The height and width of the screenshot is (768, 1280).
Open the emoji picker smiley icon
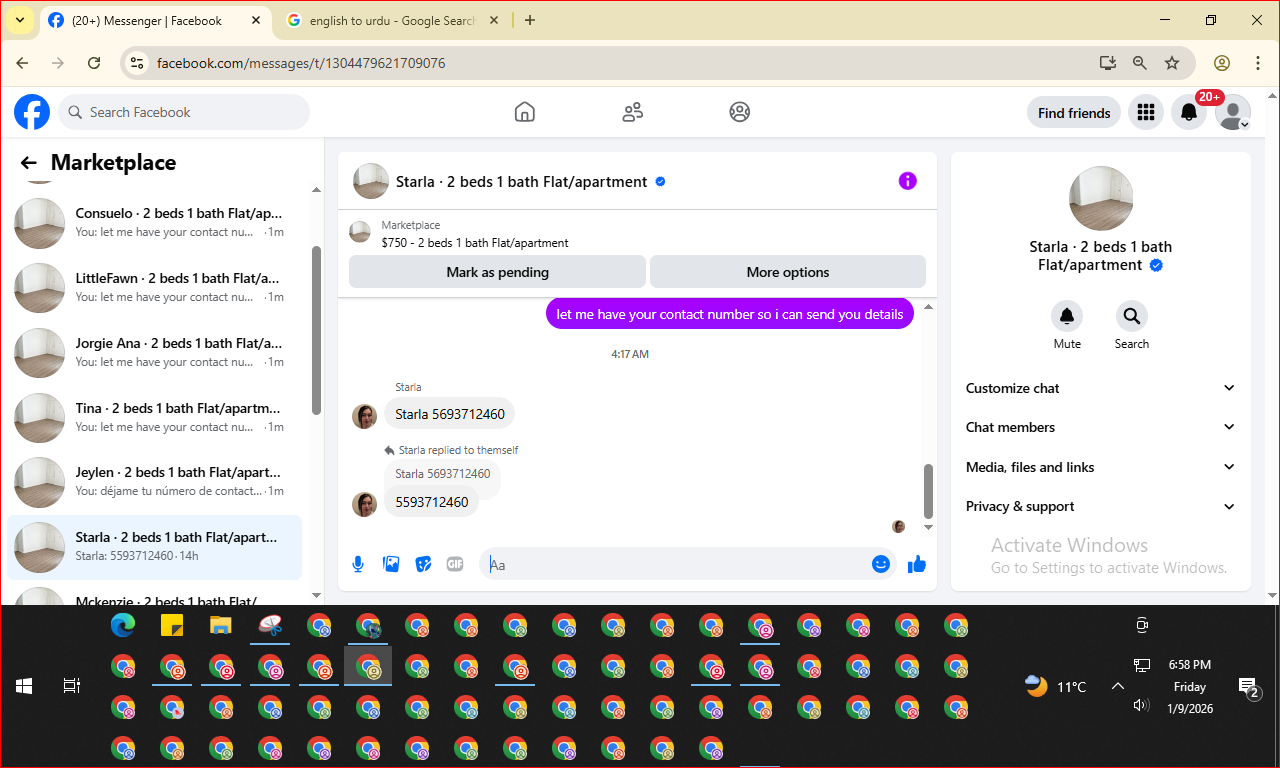point(881,564)
